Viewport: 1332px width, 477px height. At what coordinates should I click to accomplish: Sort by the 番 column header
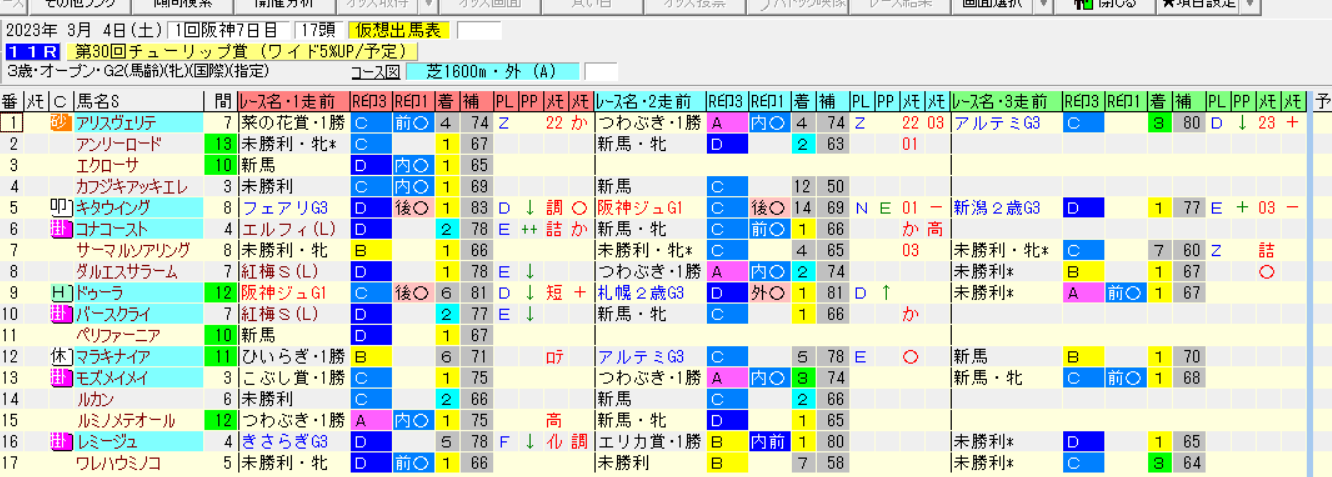pyautogui.click(x=11, y=101)
